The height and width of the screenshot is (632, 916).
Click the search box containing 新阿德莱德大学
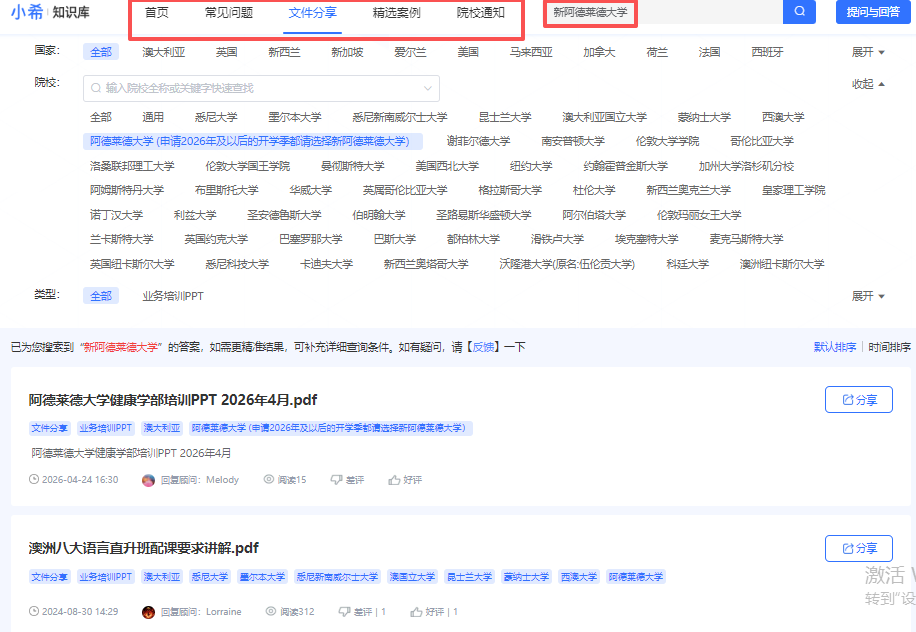point(663,12)
